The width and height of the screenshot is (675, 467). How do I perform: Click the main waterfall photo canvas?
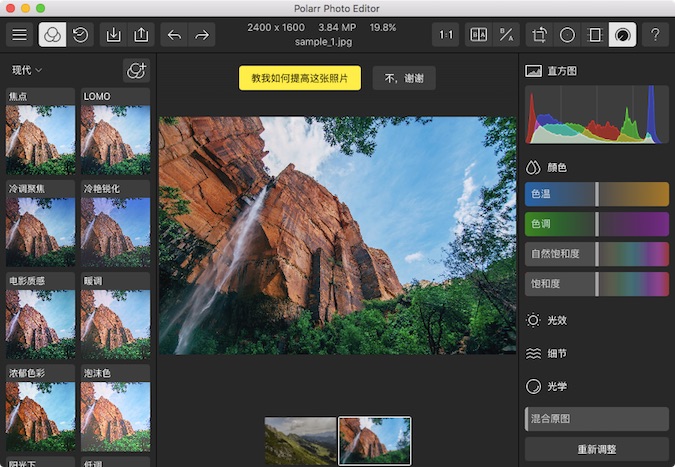338,235
